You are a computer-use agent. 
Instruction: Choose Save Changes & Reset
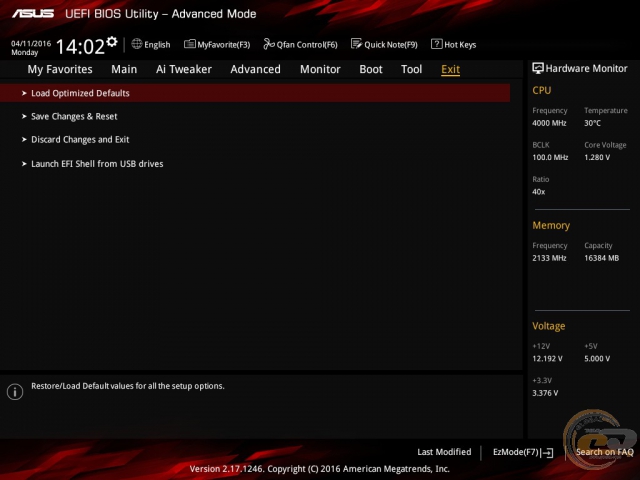pos(74,117)
